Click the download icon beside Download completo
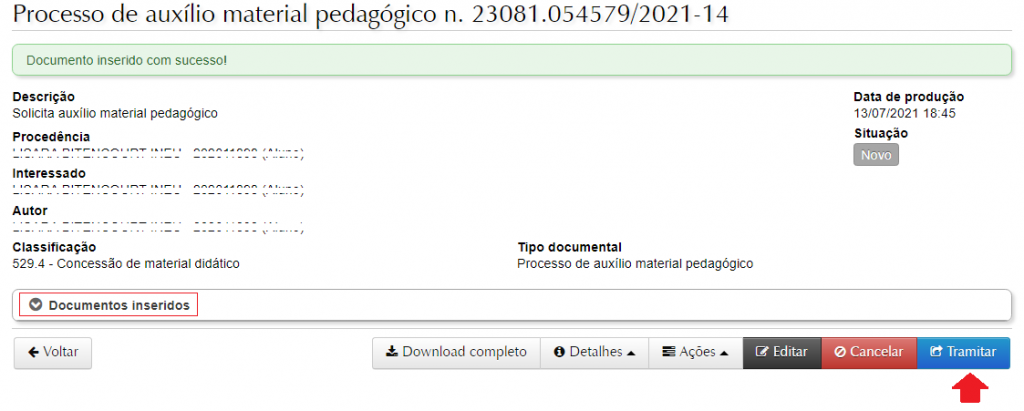This screenshot has height=411, width=1024. tap(392, 353)
